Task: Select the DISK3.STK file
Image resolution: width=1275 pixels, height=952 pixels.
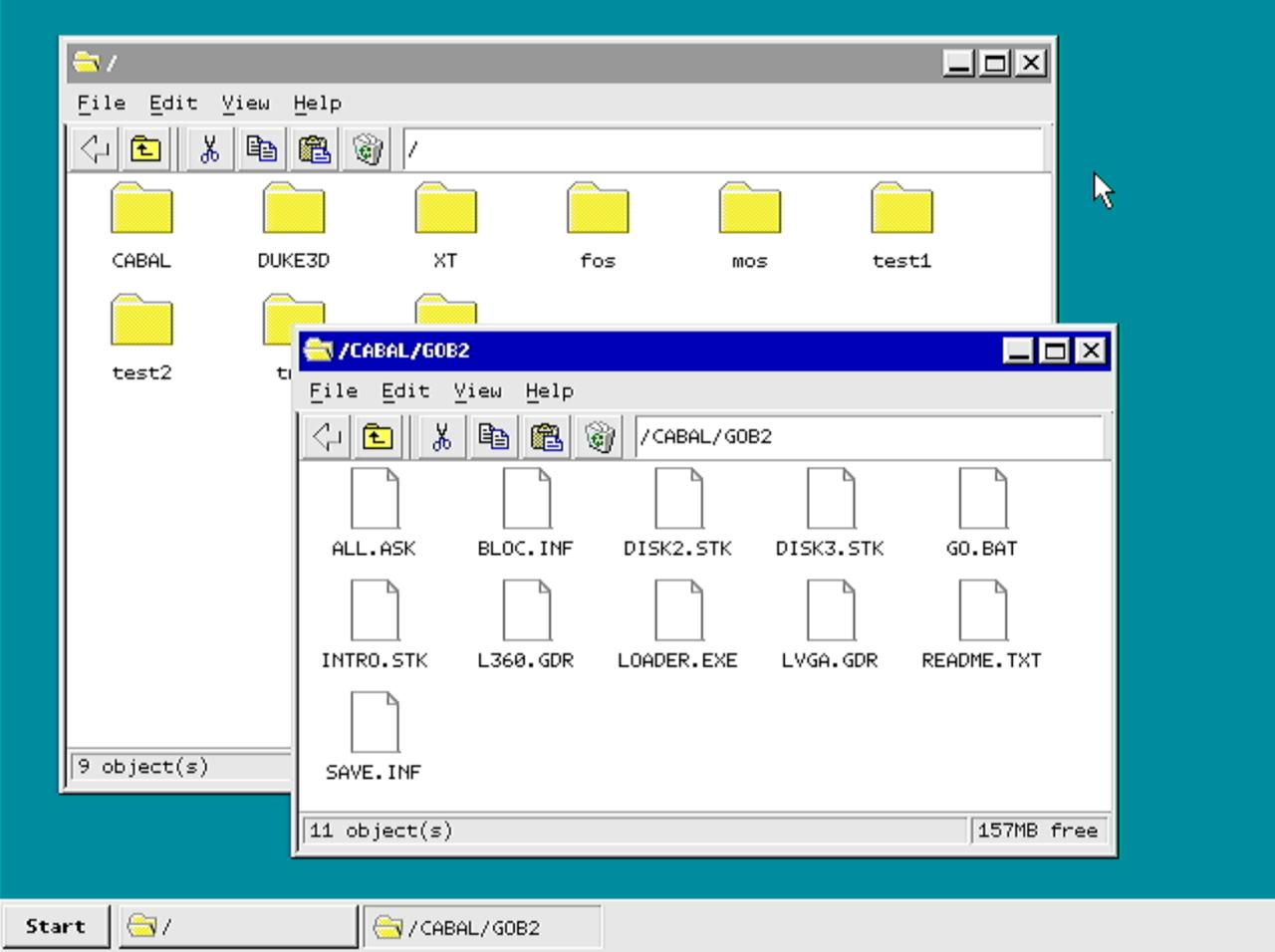Action: click(831, 514)
